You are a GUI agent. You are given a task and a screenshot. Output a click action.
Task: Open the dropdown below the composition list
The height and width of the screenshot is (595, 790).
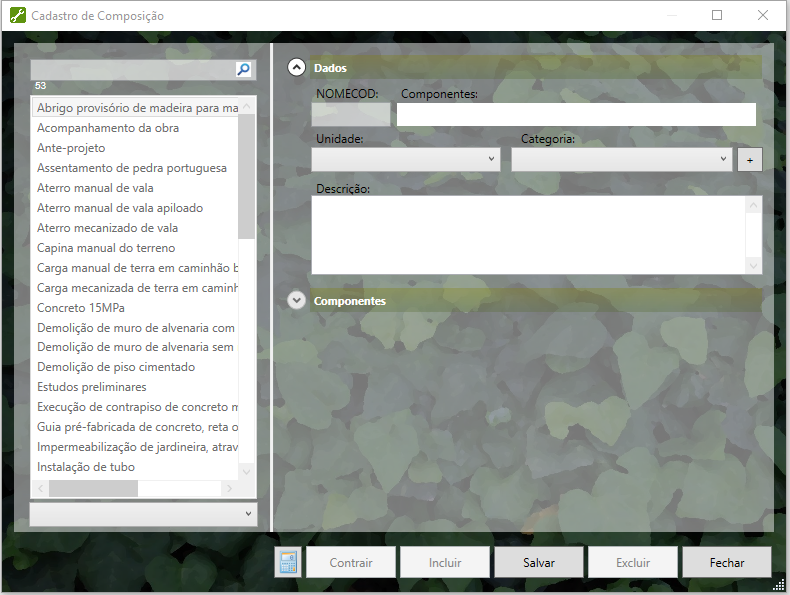(143, 513)
